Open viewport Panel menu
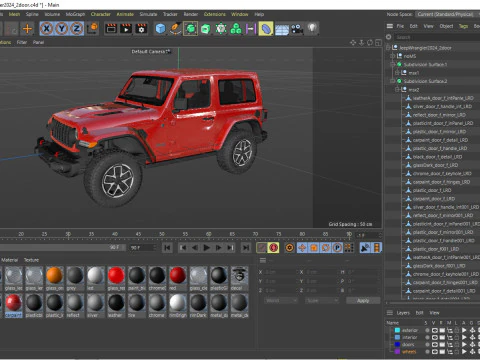This screenshot has height=360, width=480. coord(38,42)
